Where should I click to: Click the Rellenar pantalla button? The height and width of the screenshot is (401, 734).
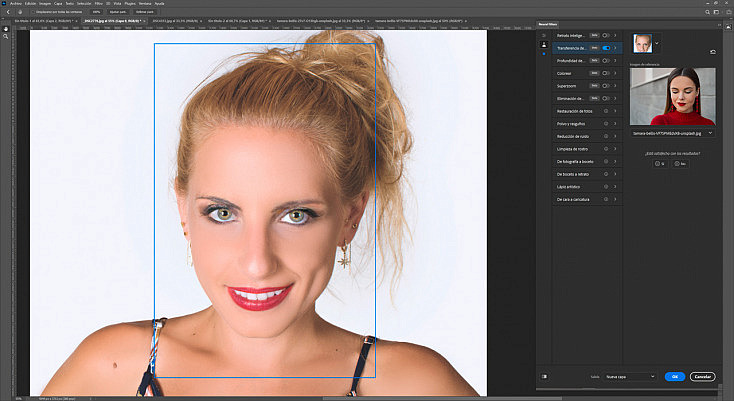[x=145, y=12]
